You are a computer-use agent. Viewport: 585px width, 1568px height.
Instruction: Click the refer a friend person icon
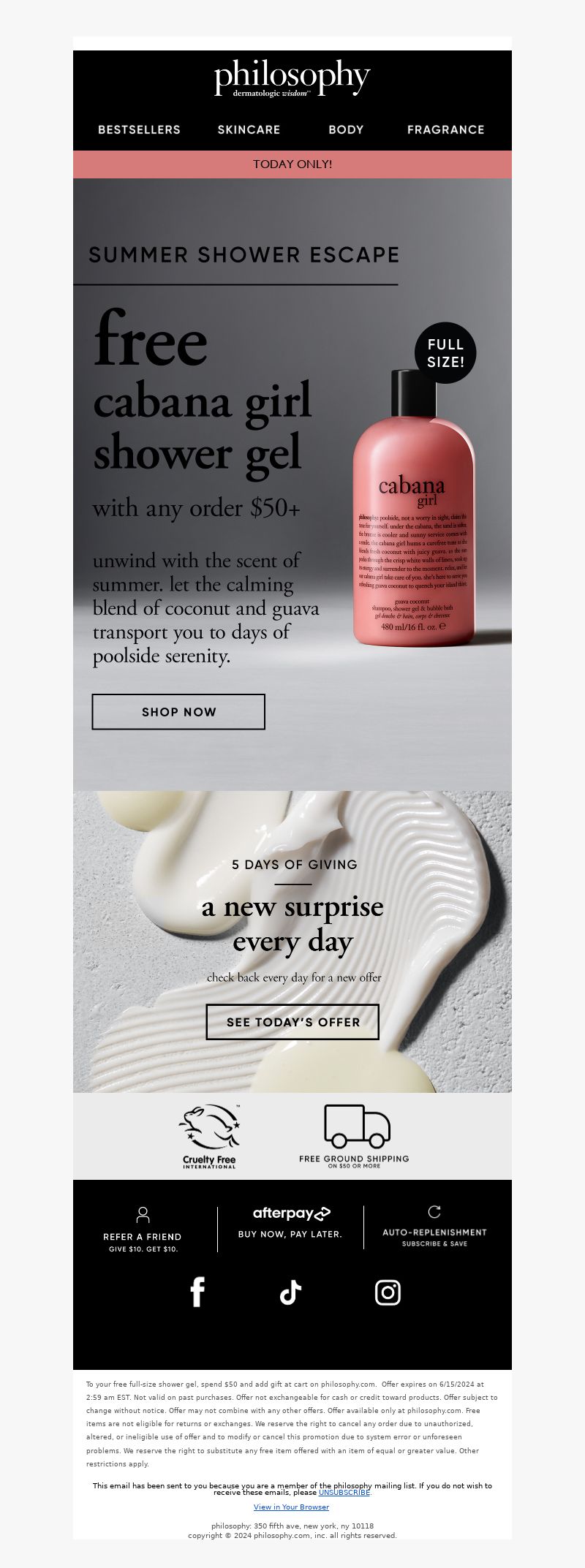click(x=143, y=1215)
